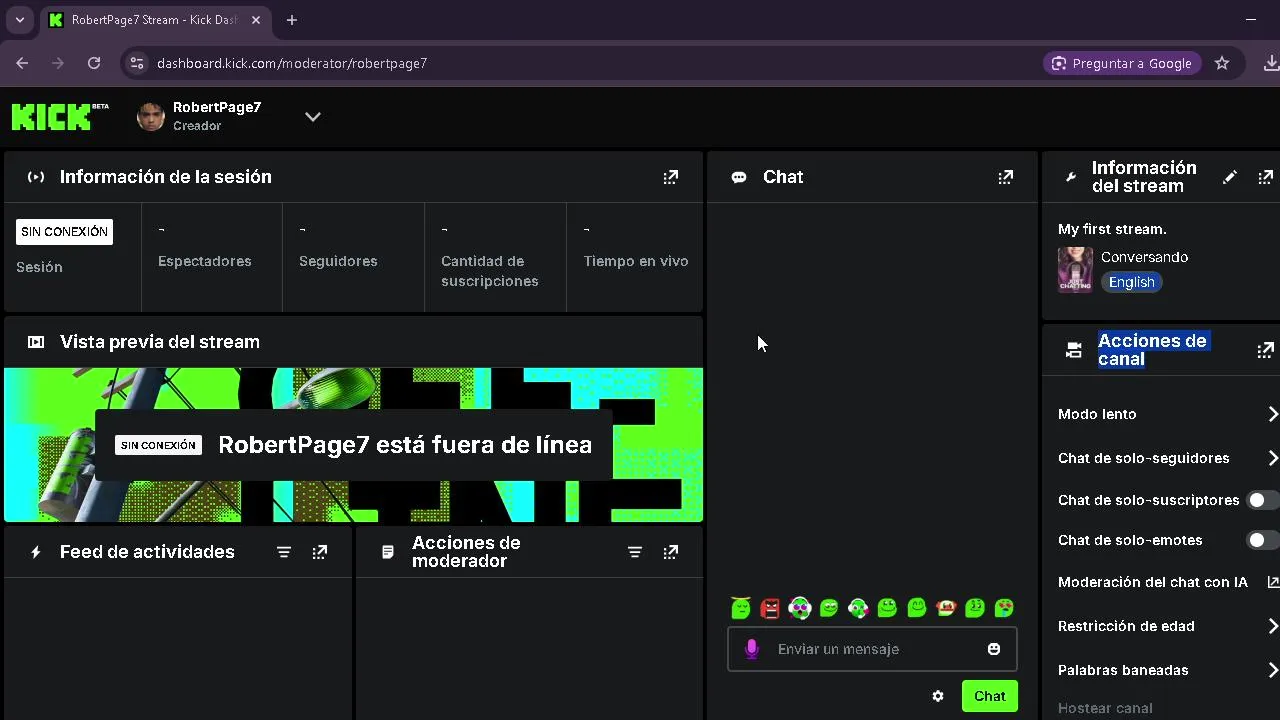Screen dimensions: 1280x720
Task: Pop out the Feed de actividades panel
Action: tap(320, 552)
